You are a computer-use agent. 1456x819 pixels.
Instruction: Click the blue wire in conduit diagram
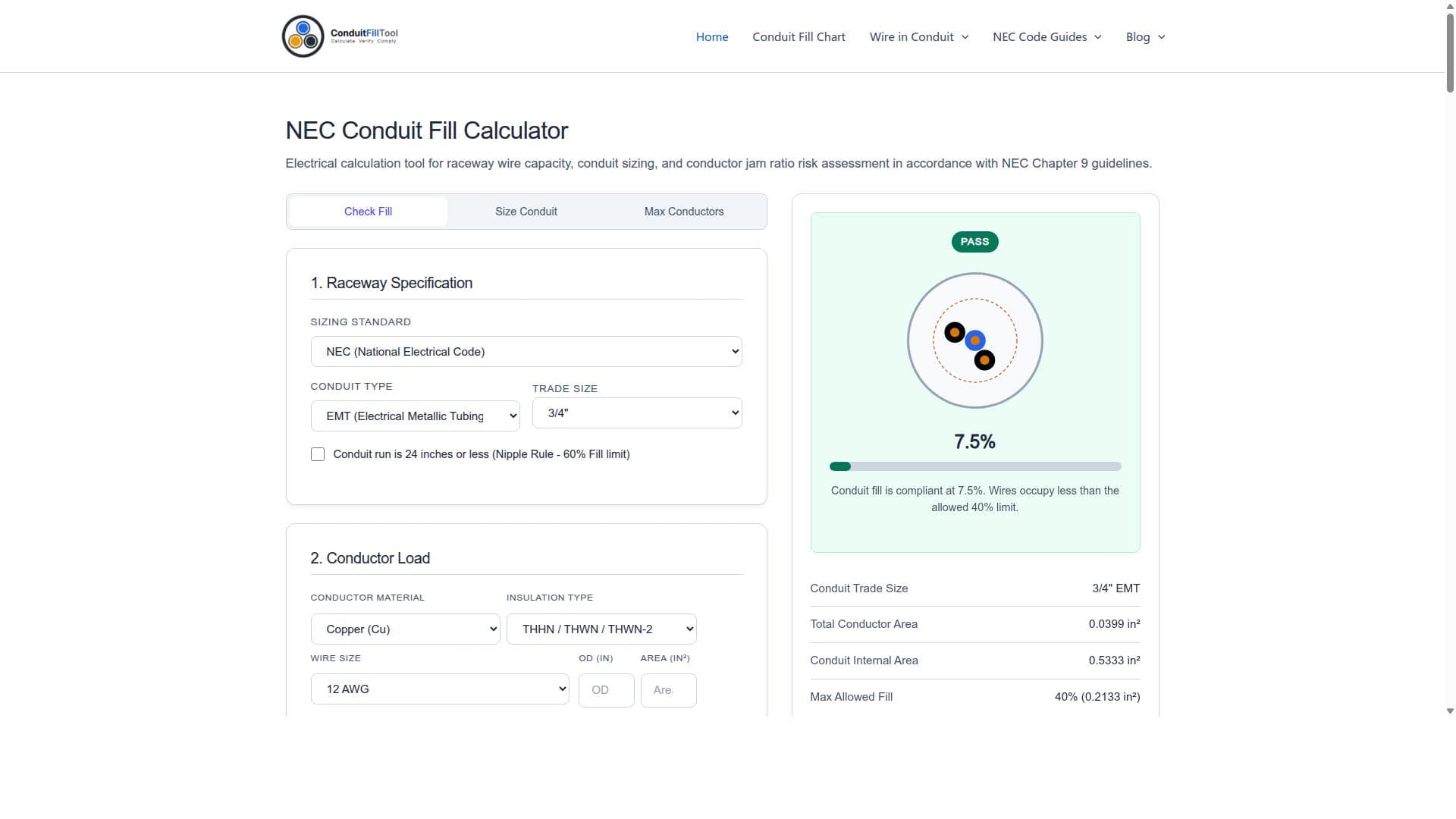click(975, 340)
